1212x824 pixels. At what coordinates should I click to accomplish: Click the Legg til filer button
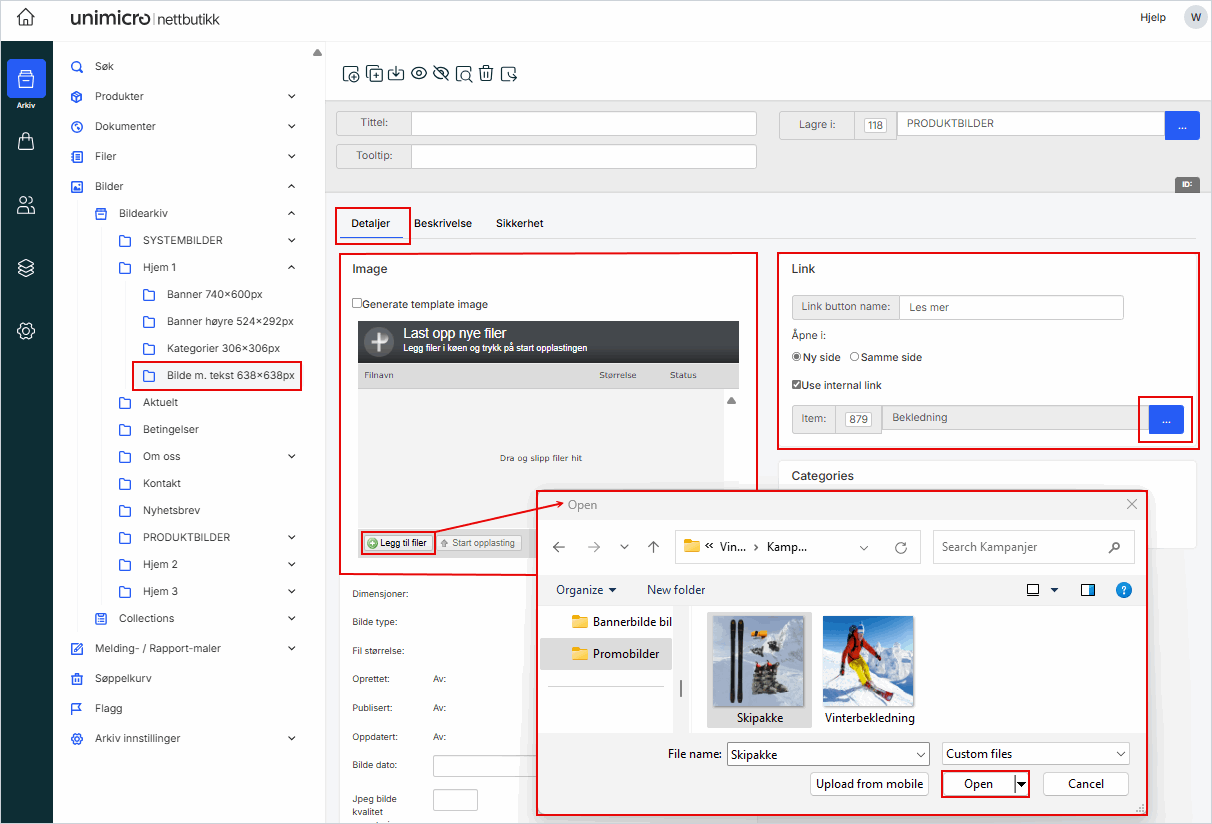[397, 543]
